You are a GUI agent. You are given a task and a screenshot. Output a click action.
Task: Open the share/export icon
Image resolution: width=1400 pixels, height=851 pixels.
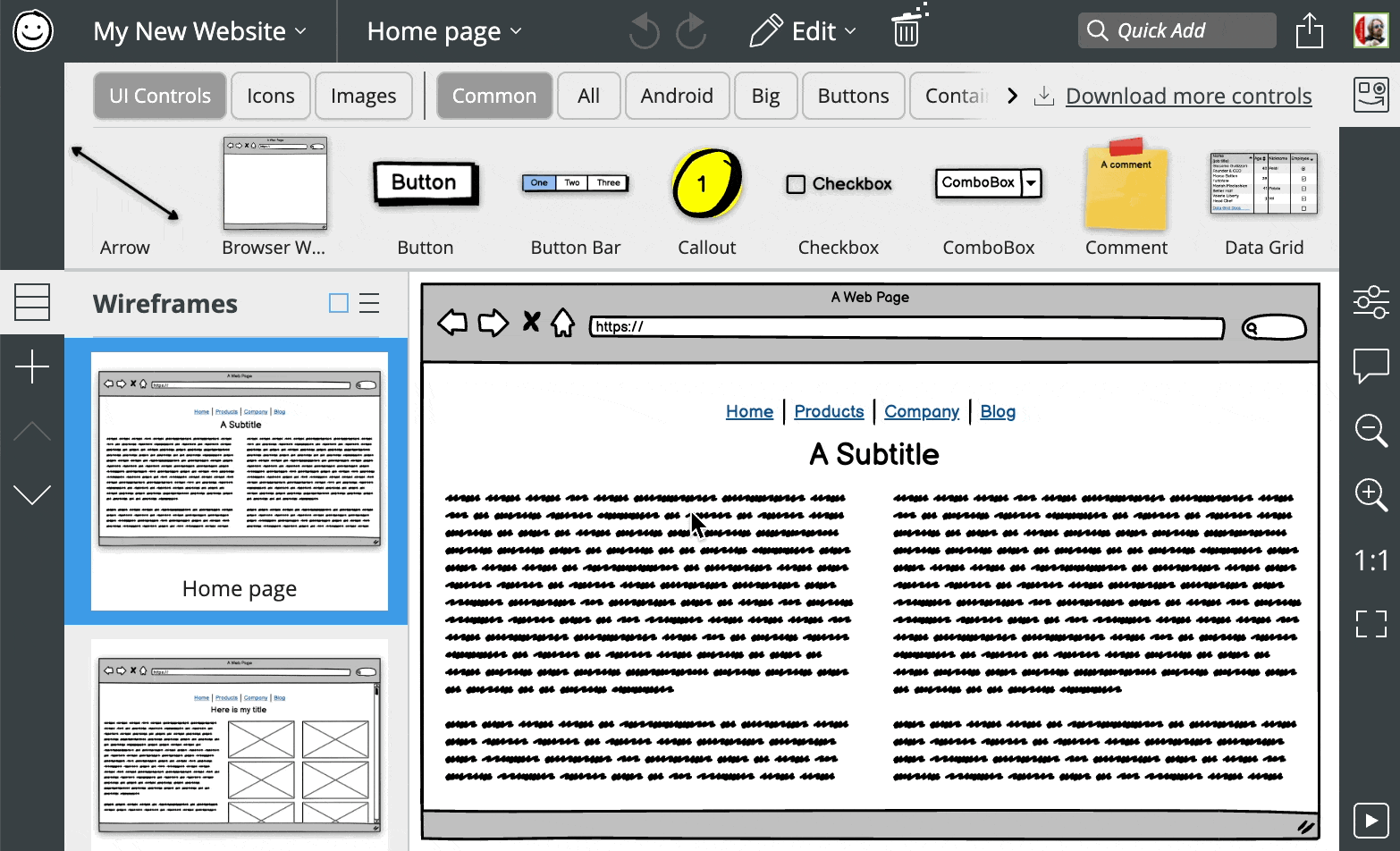point(1309,31)
